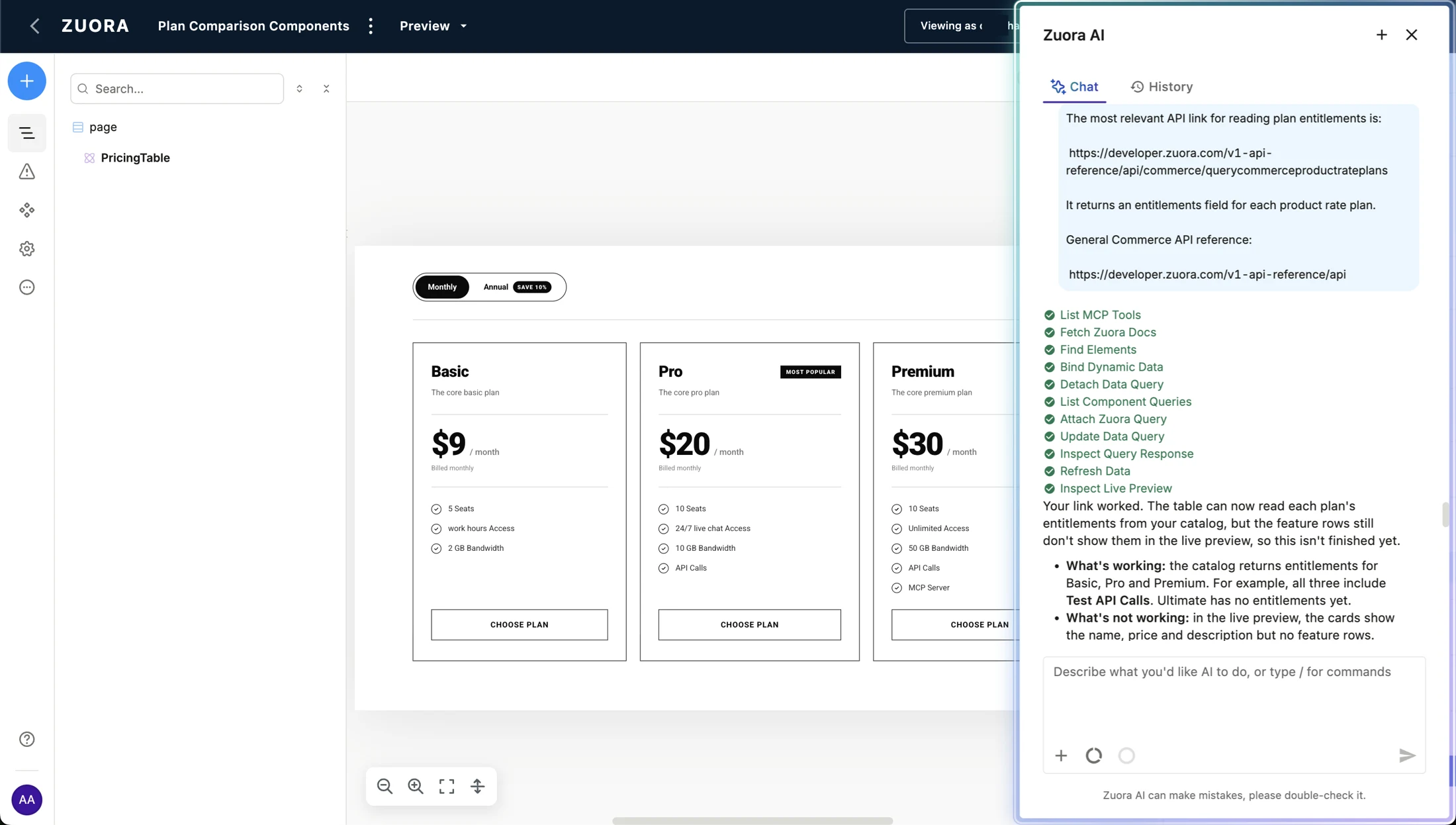Select the PricingTable tree item

[x=135, y=158]
